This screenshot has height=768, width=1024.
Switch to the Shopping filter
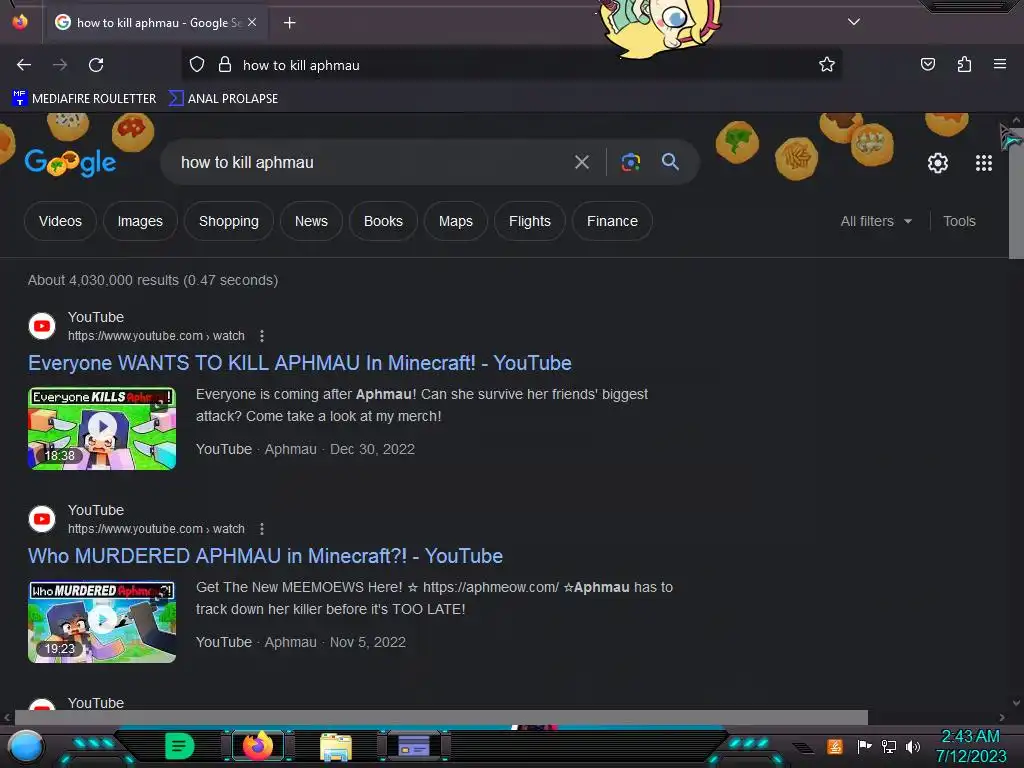(x=229, y=221)
